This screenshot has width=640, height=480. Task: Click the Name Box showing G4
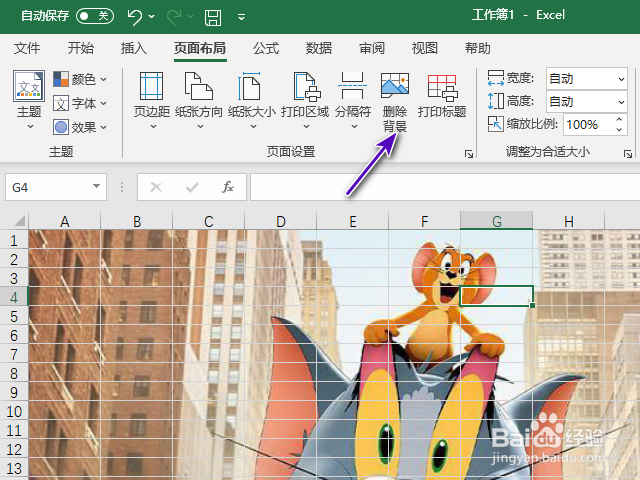[49, 187]
